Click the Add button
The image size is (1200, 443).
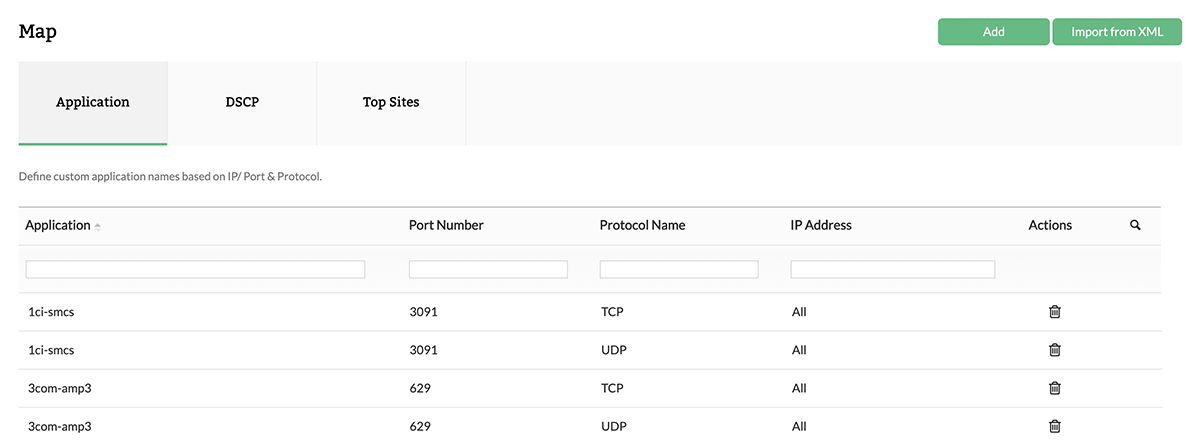click(x=993, y=32)
